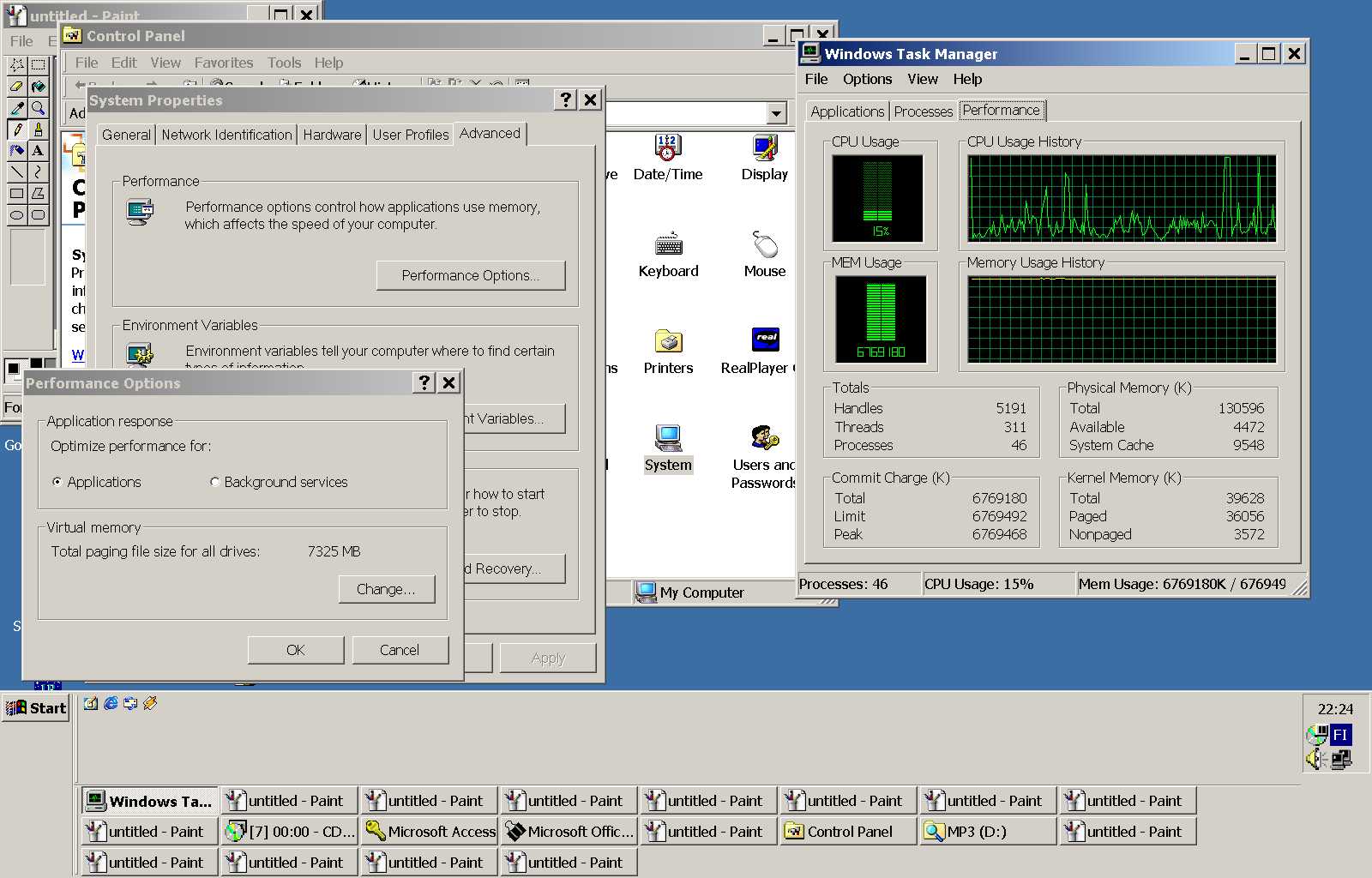The width and height of the screenshot is (1372, 878).
Task: Select the Ellipse shape tool in Paint
Action: [x=16, y=215]
